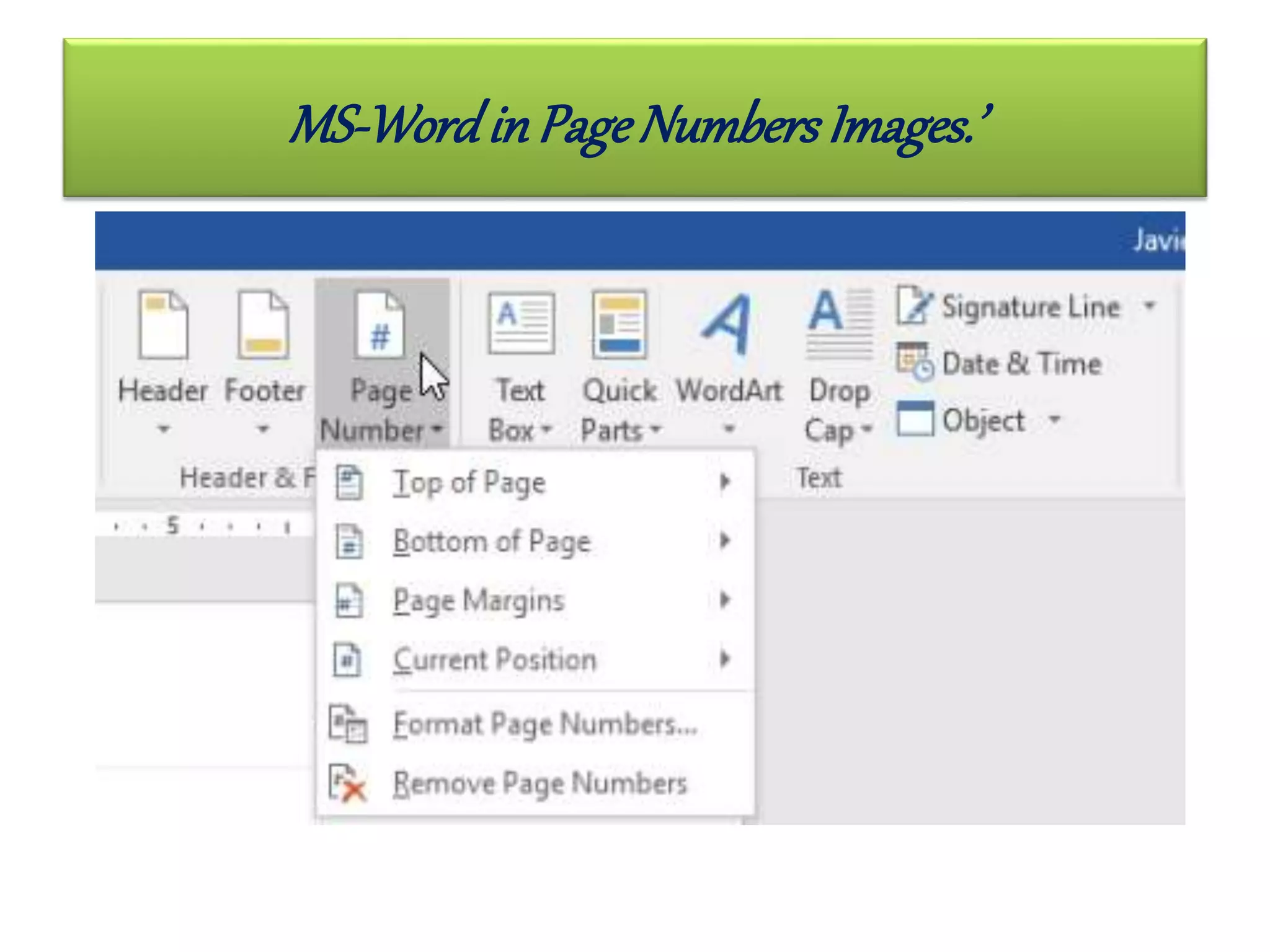Viewport: 1270px width, 952px height.
Task: Expand the WordArt dropdown arrow
Action: click(729, 428)
